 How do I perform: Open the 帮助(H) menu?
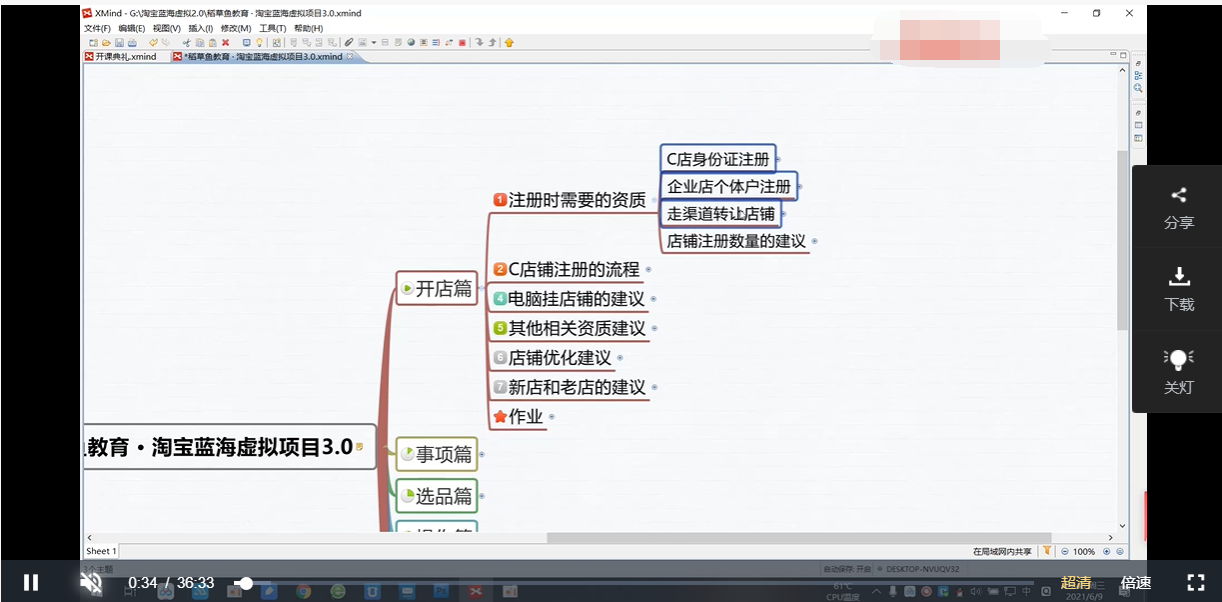coord(309,29)
